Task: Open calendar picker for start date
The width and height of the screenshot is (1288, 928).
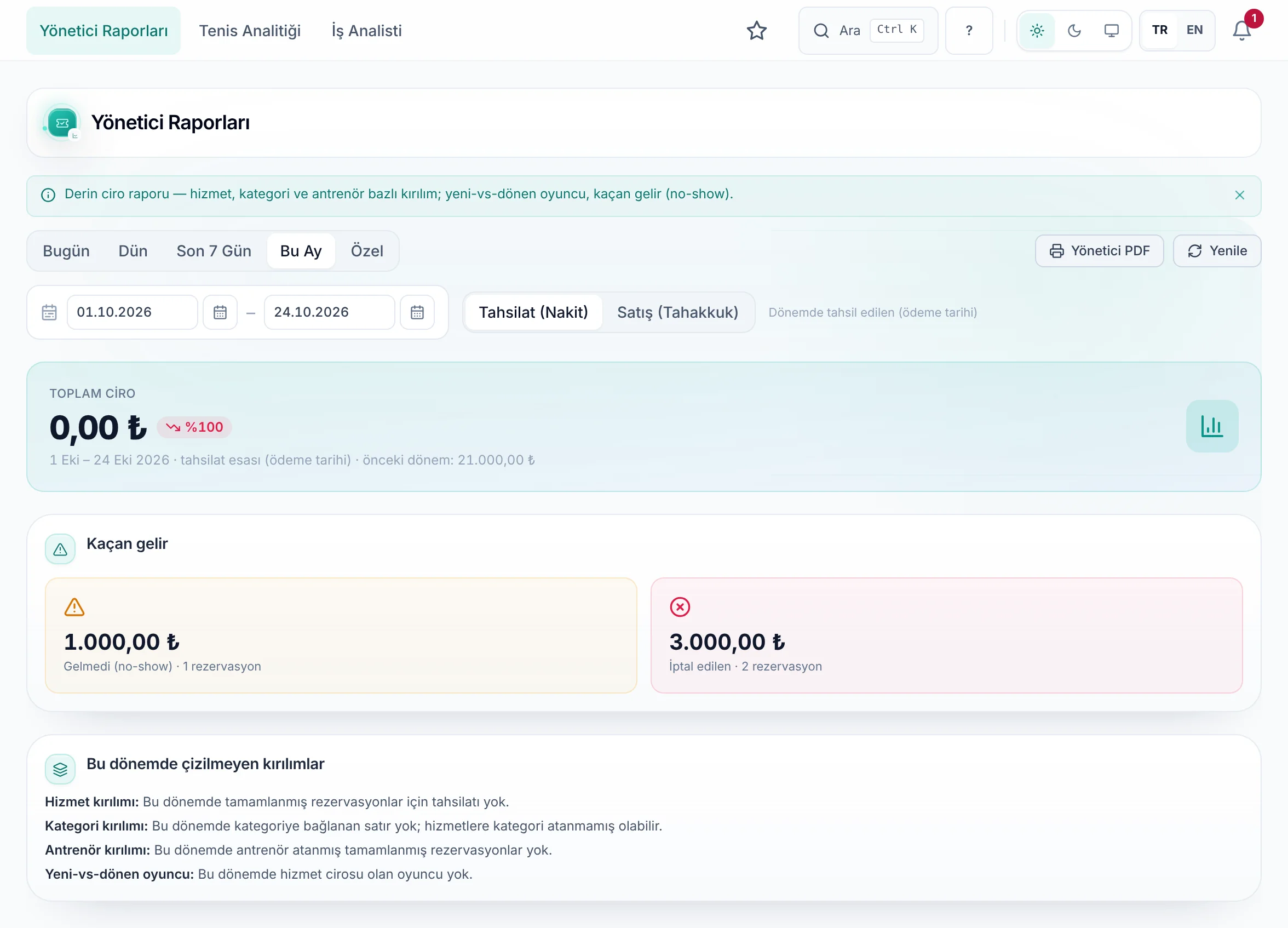Action: point(220,312)
